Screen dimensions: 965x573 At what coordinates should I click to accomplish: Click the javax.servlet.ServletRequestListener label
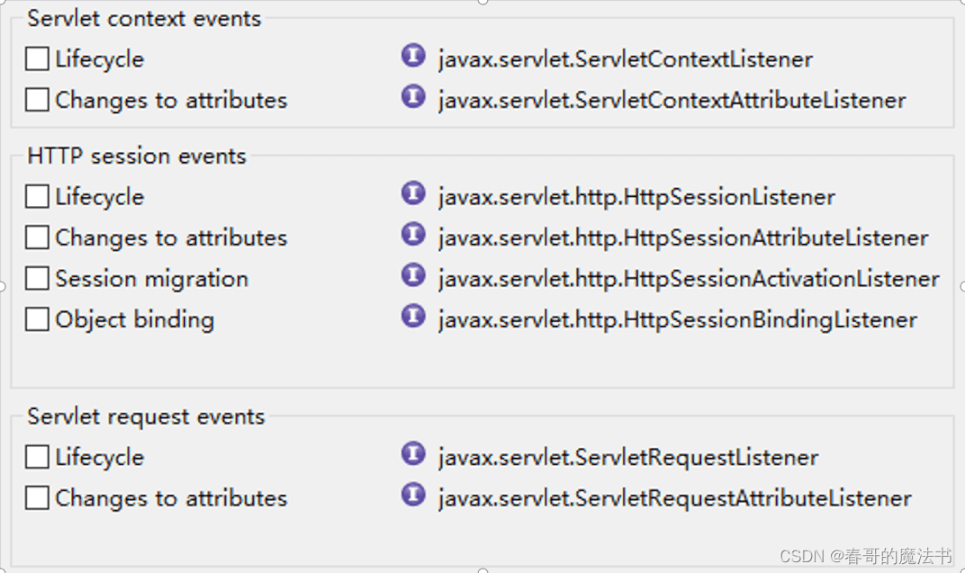628,458
